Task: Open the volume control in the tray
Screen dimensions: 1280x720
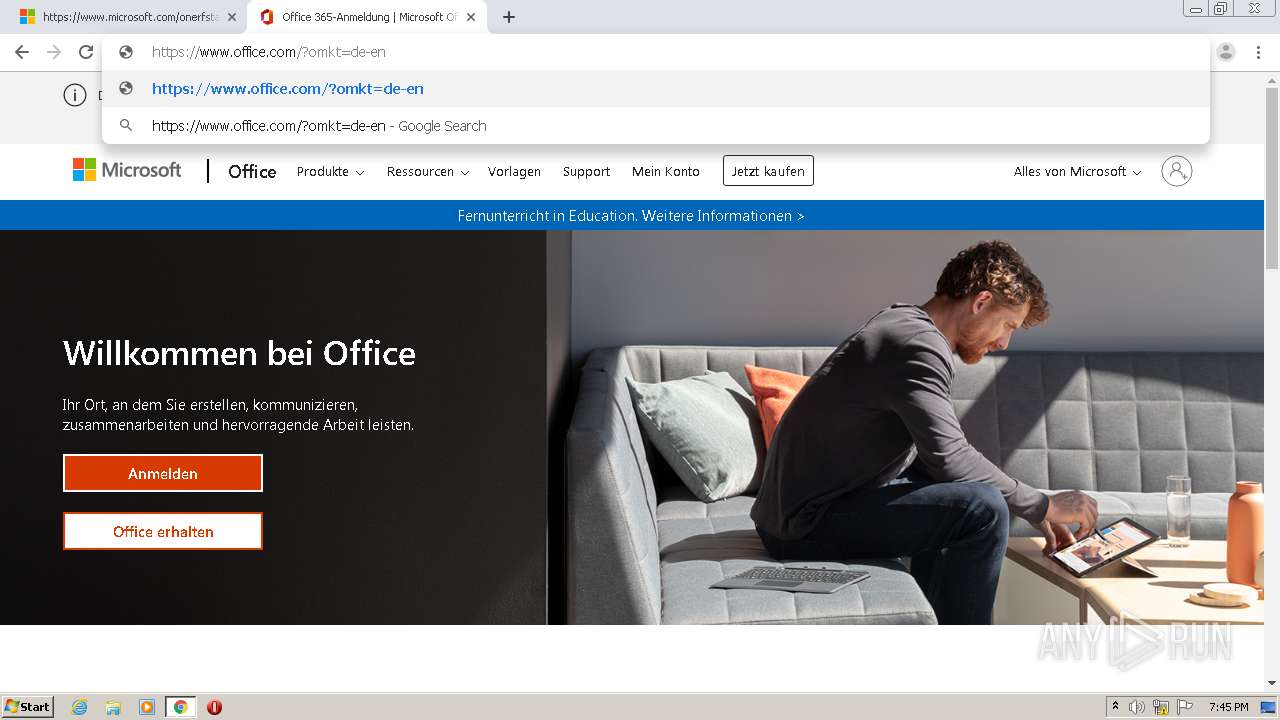Action: [x=1137, y=707]
